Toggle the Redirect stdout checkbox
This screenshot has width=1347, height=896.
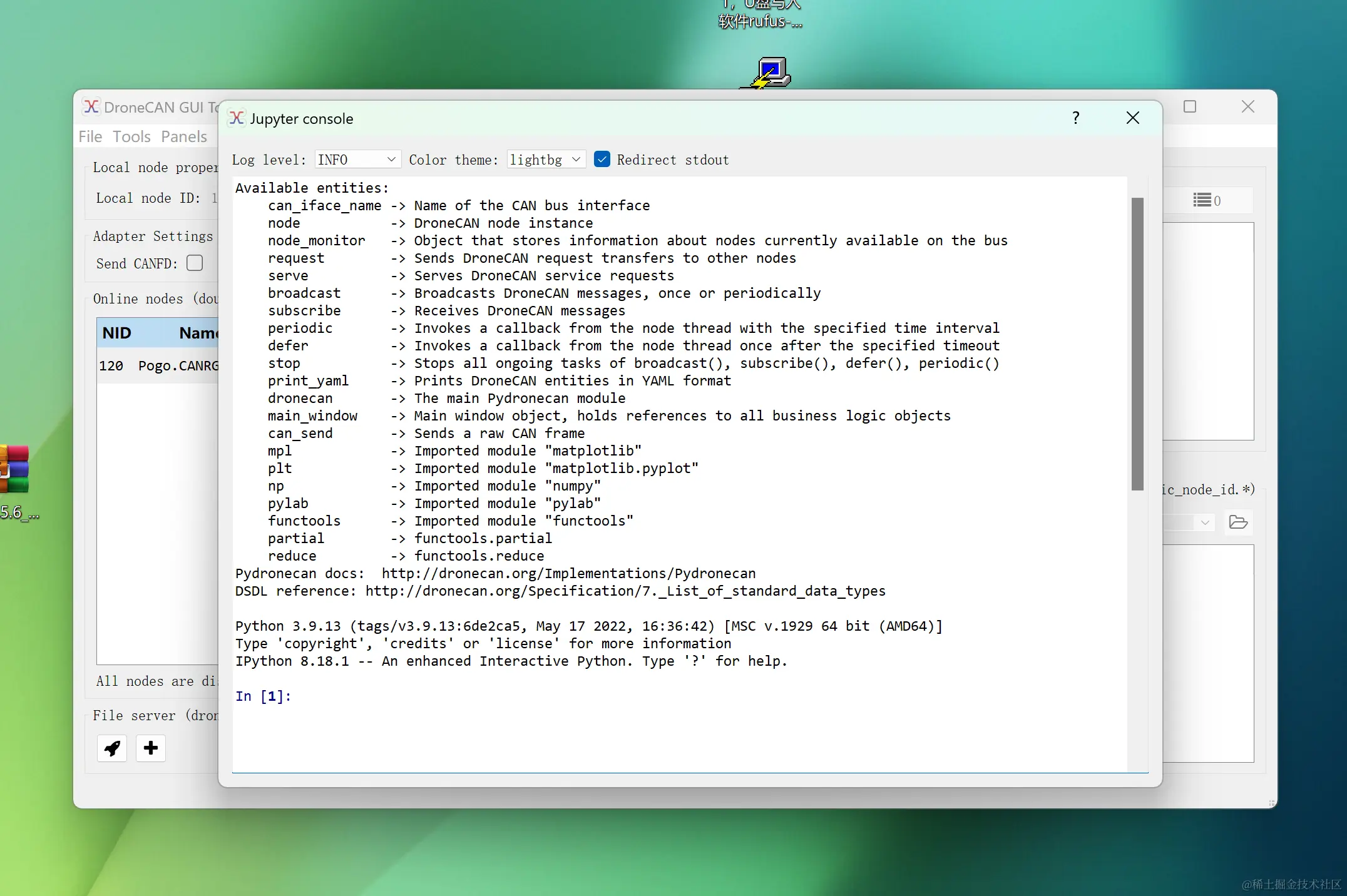pos(602,160)
